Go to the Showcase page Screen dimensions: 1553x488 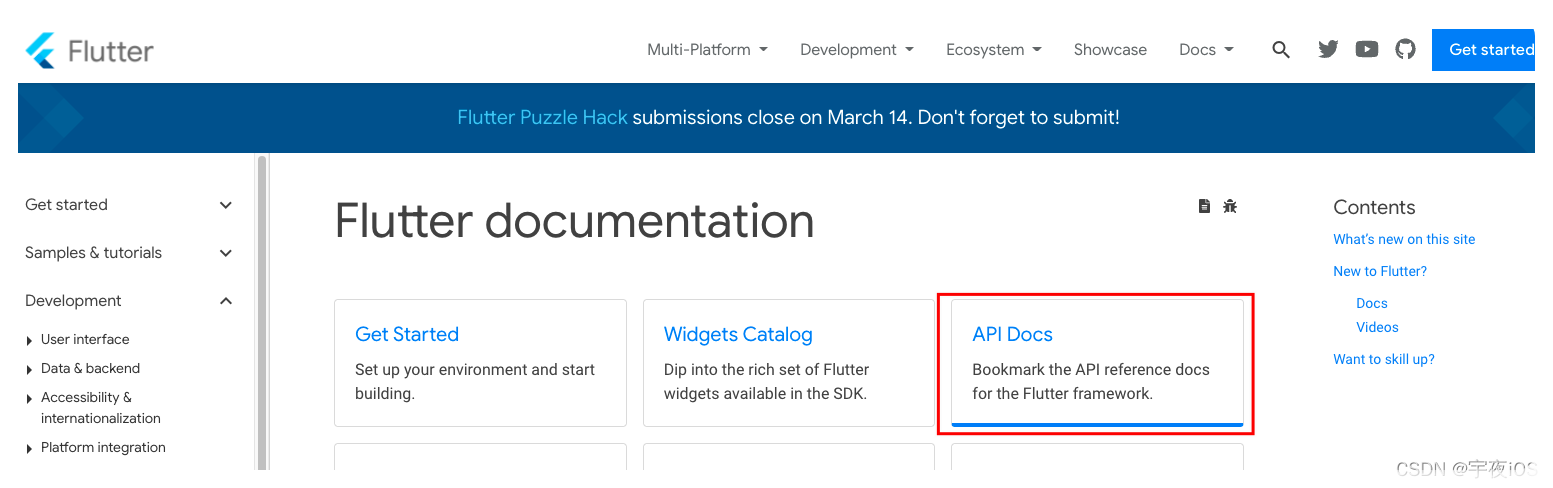[1110, 49]
